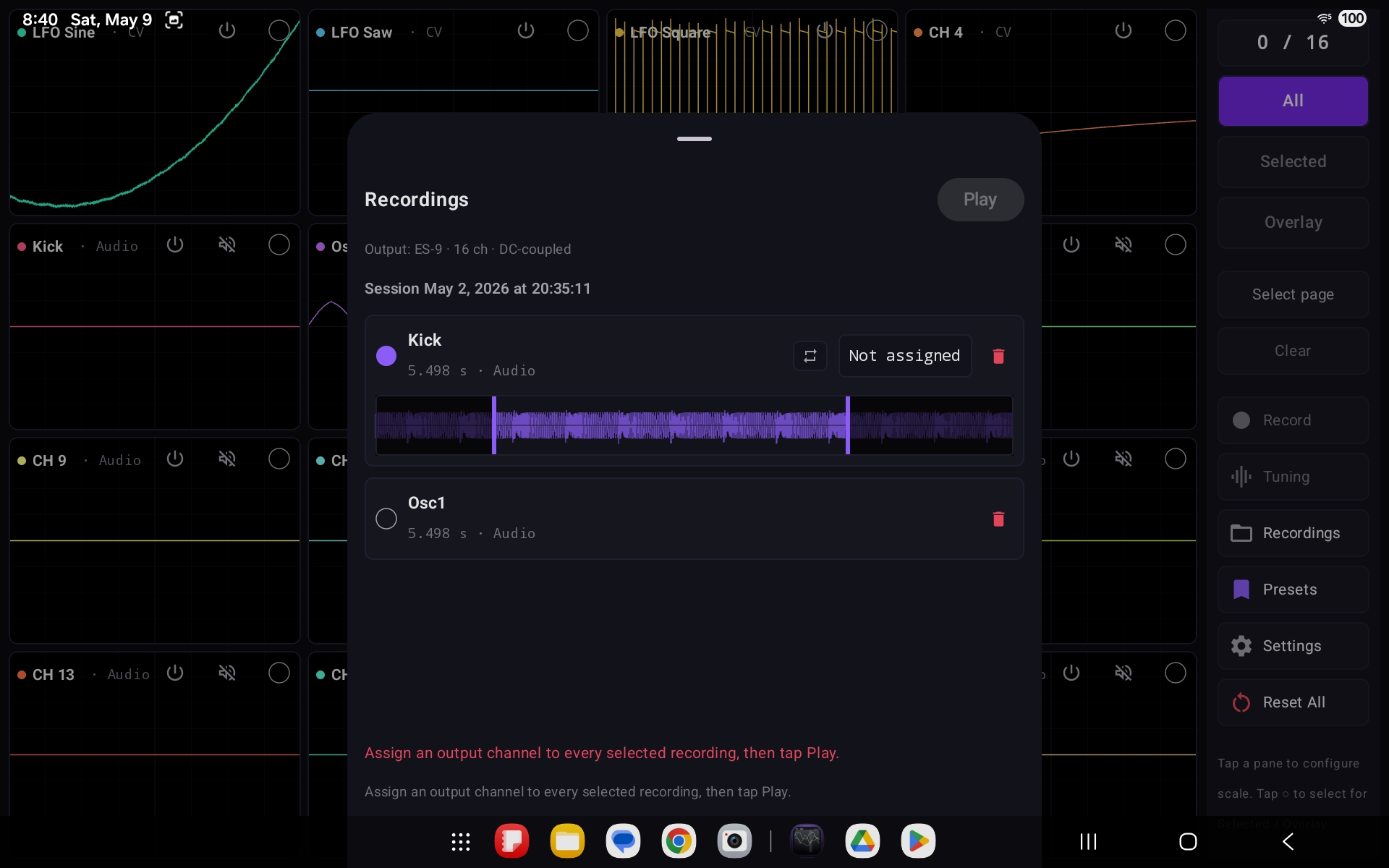Tap Select page in the sidebar
The image size is (1389, 868).
(1293, 294)
